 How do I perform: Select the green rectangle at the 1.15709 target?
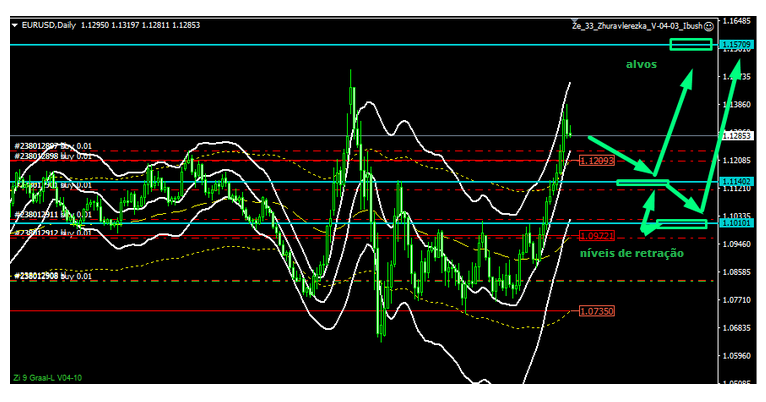click(x=690, y=44)
